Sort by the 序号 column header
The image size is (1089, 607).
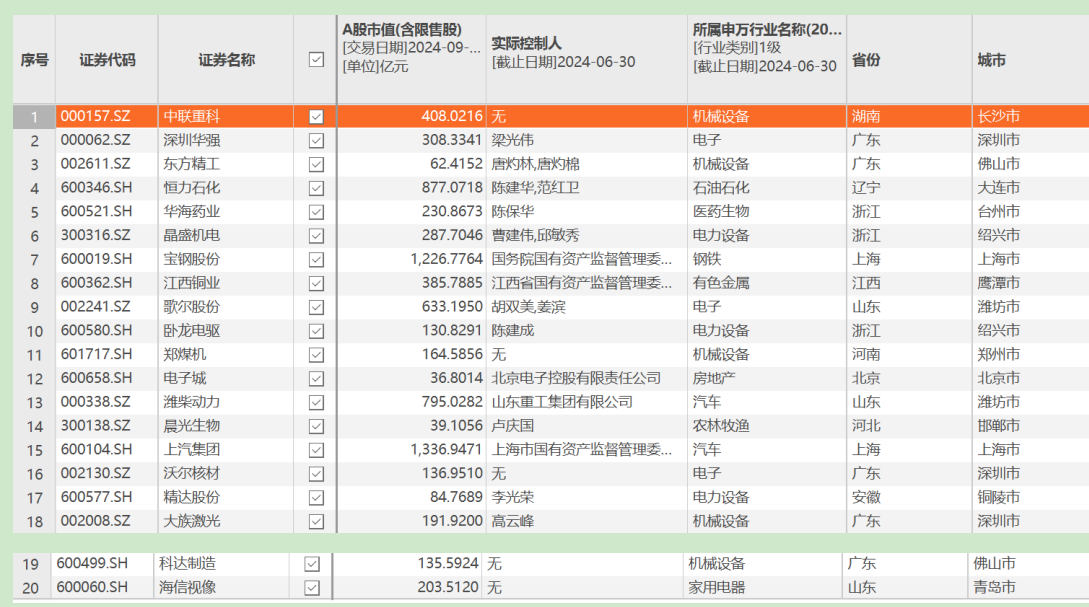coord(34,60)
